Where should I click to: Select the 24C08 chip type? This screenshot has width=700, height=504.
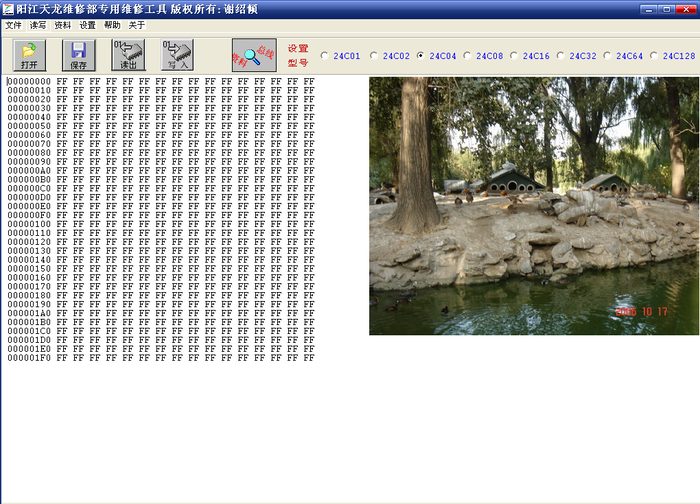pos(483,56)
